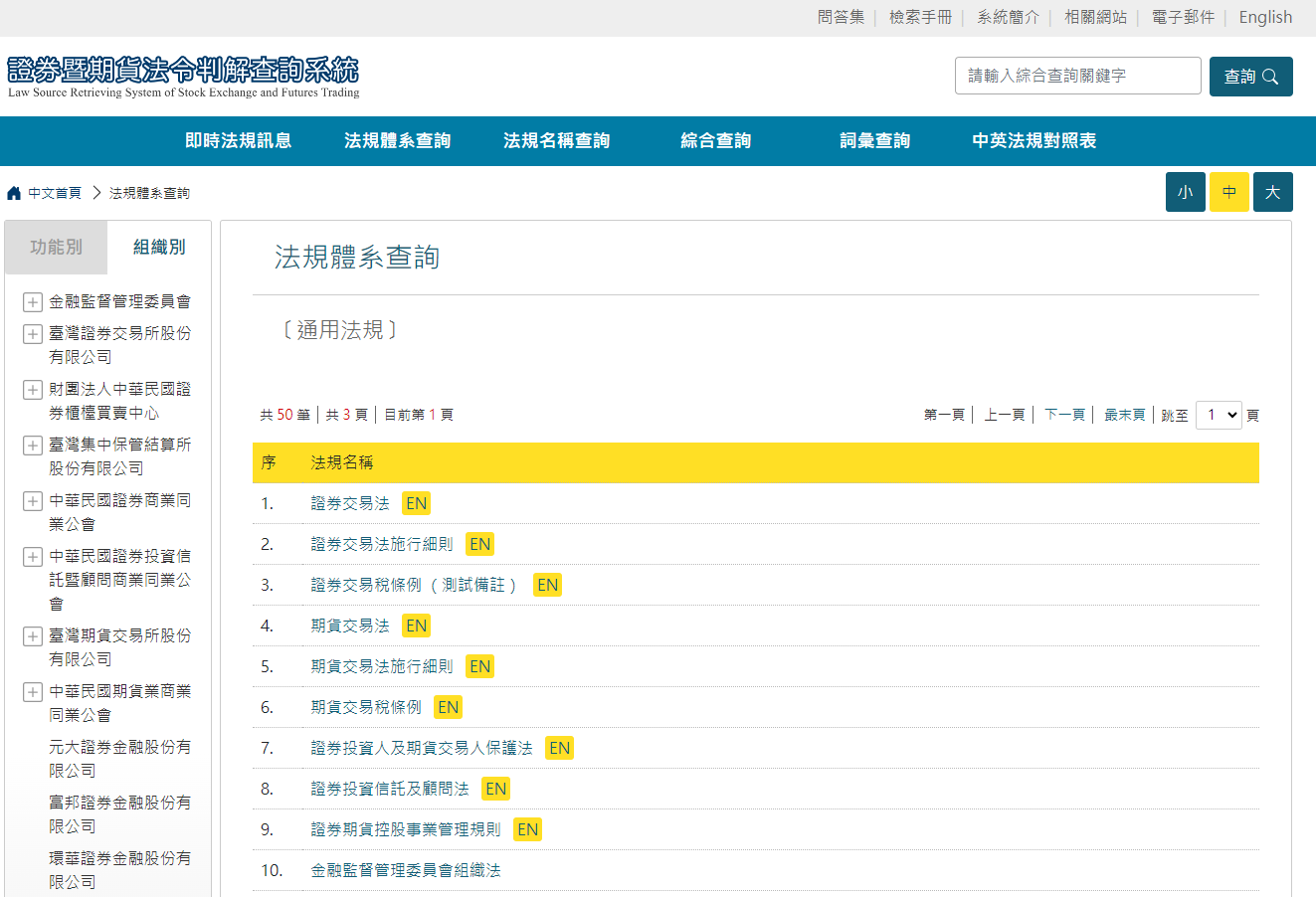Open 金融監督管理委員會組織法 link
The width and height of the screenshot is (1316, 897).
click(x=406, y=870)
